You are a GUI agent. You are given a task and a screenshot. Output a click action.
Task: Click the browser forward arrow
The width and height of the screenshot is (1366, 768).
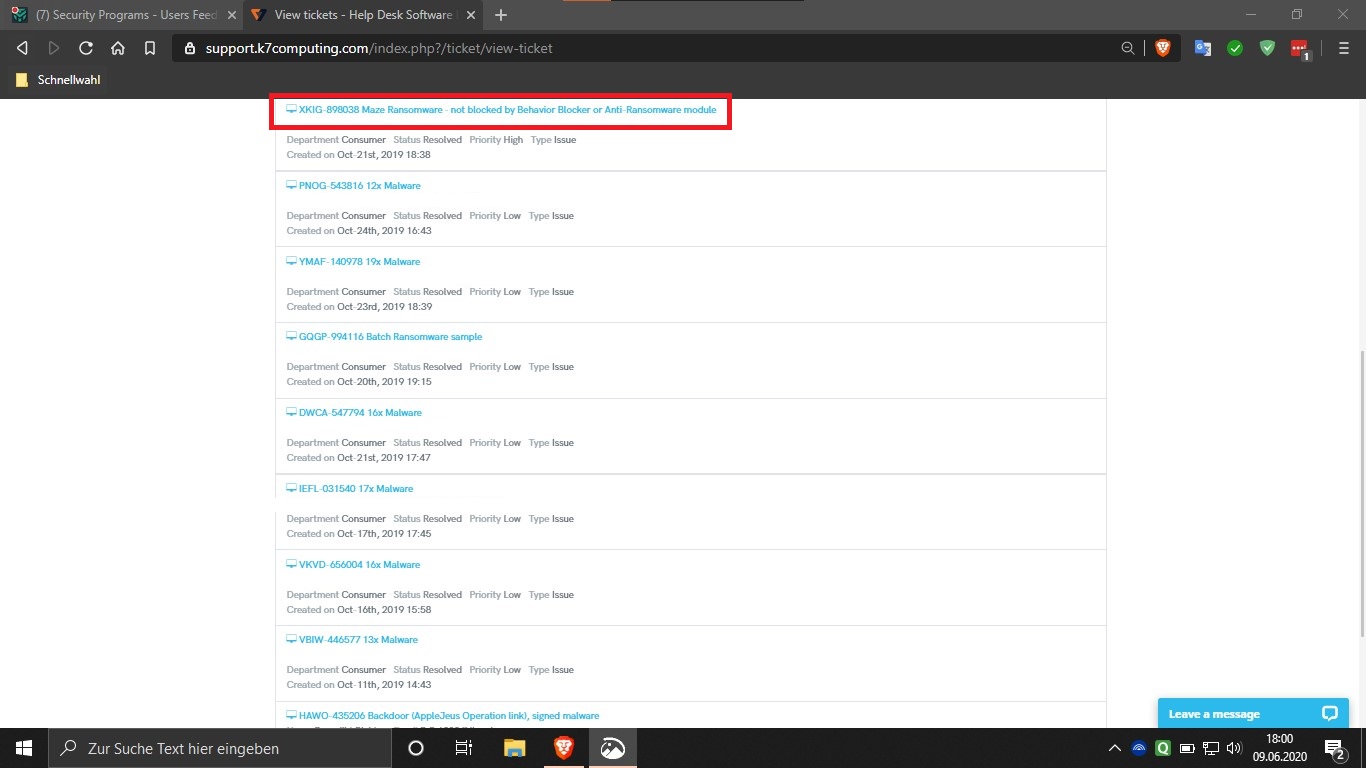(x=54, y=48)
